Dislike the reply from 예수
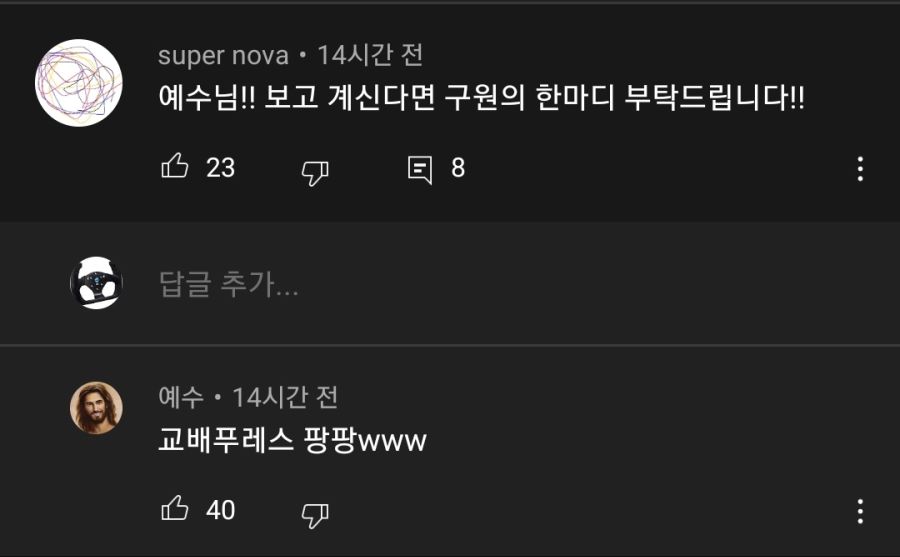The image size is (900, 557). 315,515
